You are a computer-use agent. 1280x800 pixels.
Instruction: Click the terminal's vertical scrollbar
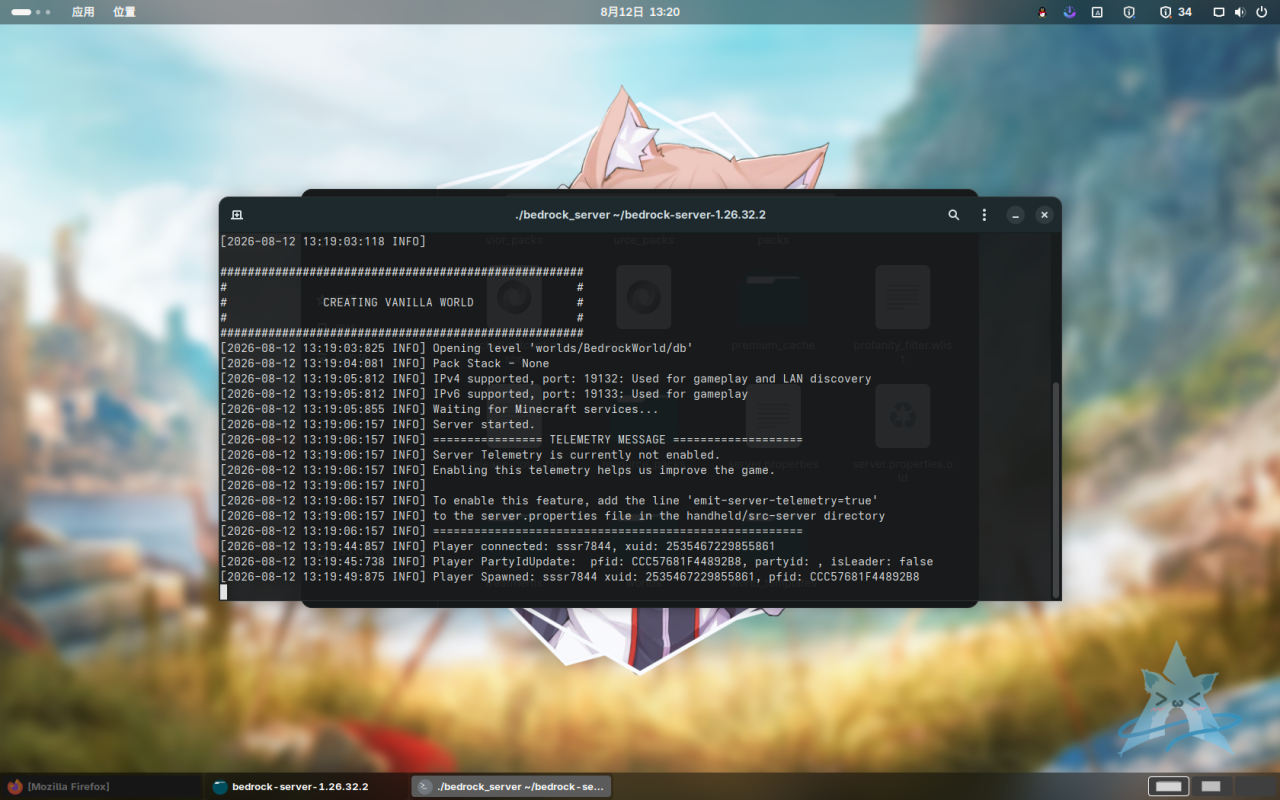point(1055,489)
